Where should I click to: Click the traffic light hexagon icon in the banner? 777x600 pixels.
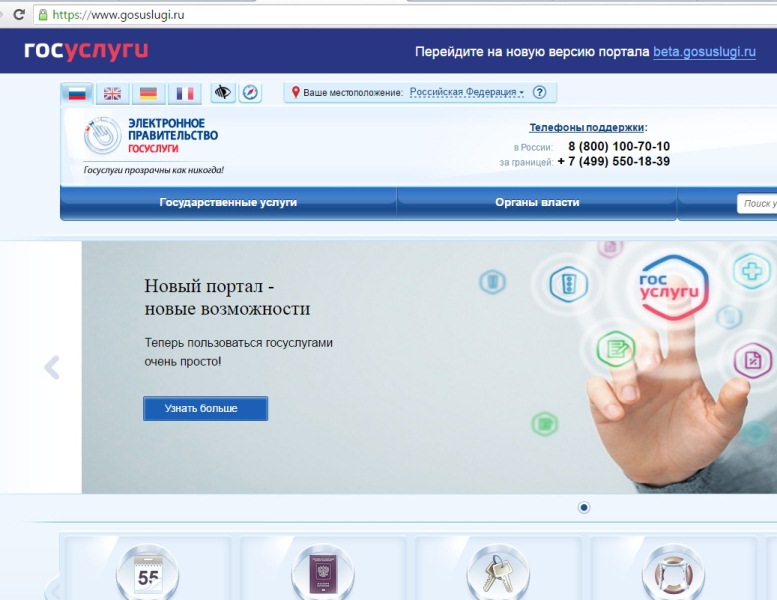tap(568, 284)
